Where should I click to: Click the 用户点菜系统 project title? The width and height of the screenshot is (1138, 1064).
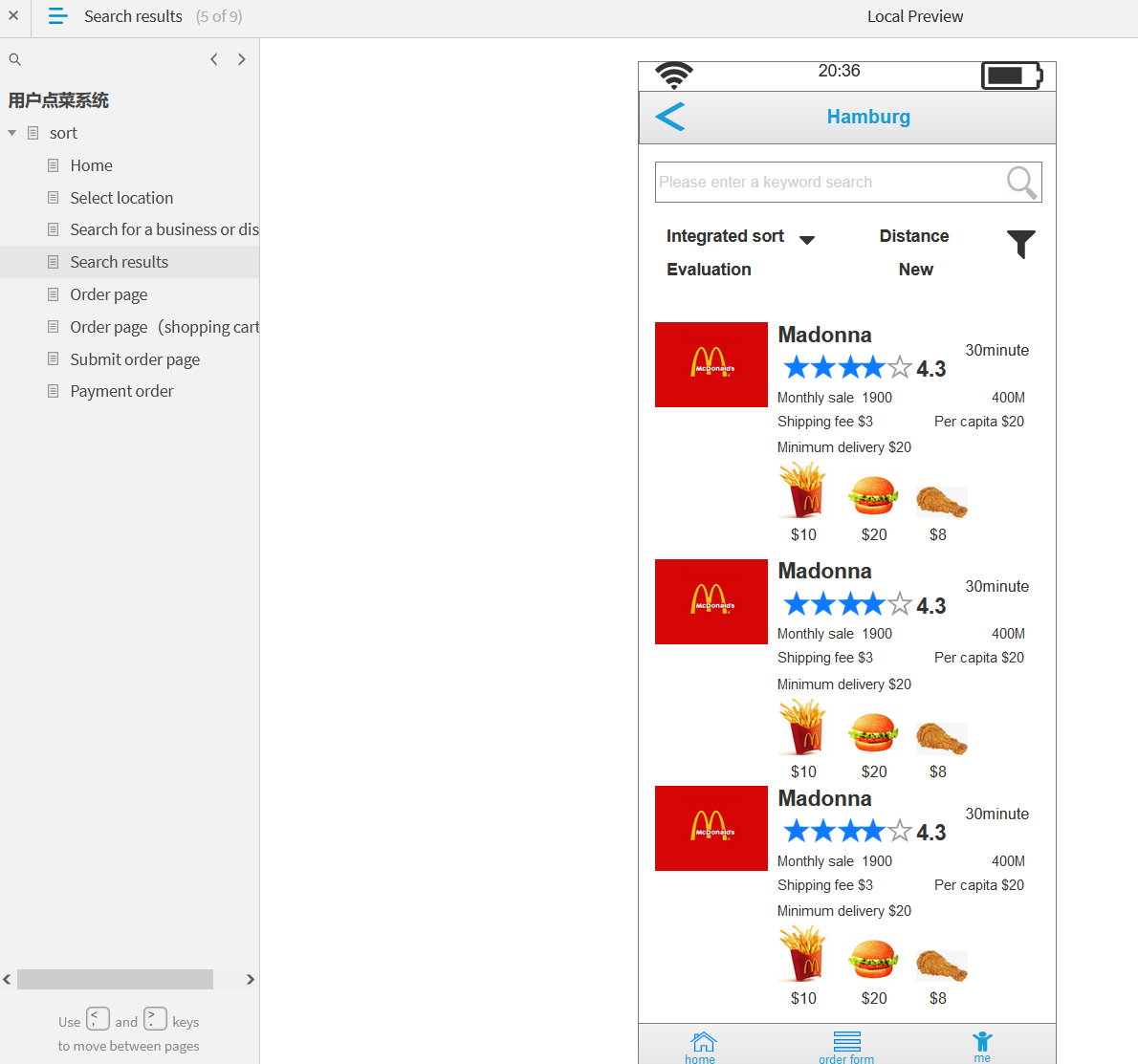point(58,100)
